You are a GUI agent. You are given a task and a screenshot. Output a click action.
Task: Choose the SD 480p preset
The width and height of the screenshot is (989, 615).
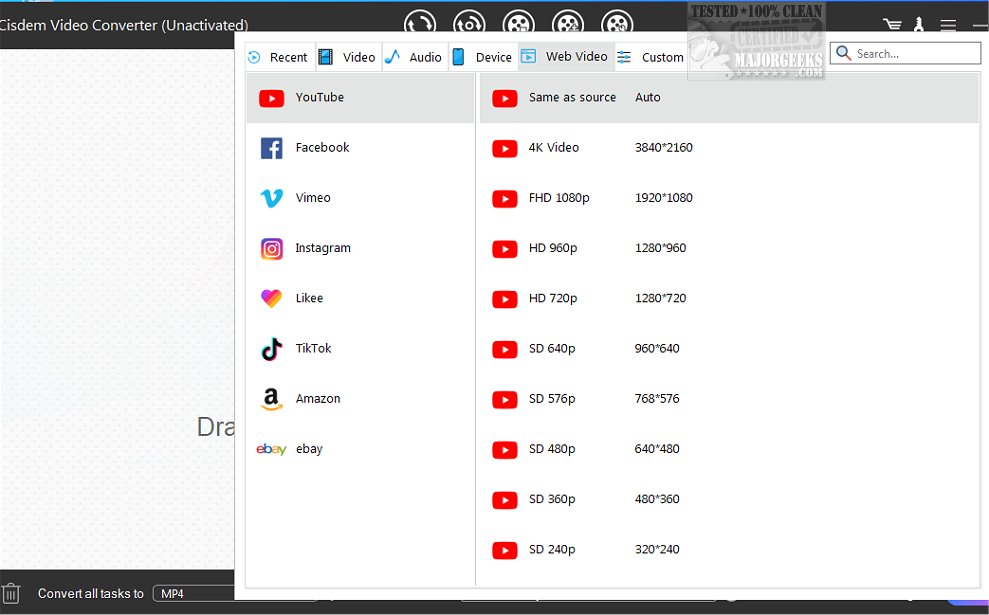pyautogui.click(x=729, y=449)
